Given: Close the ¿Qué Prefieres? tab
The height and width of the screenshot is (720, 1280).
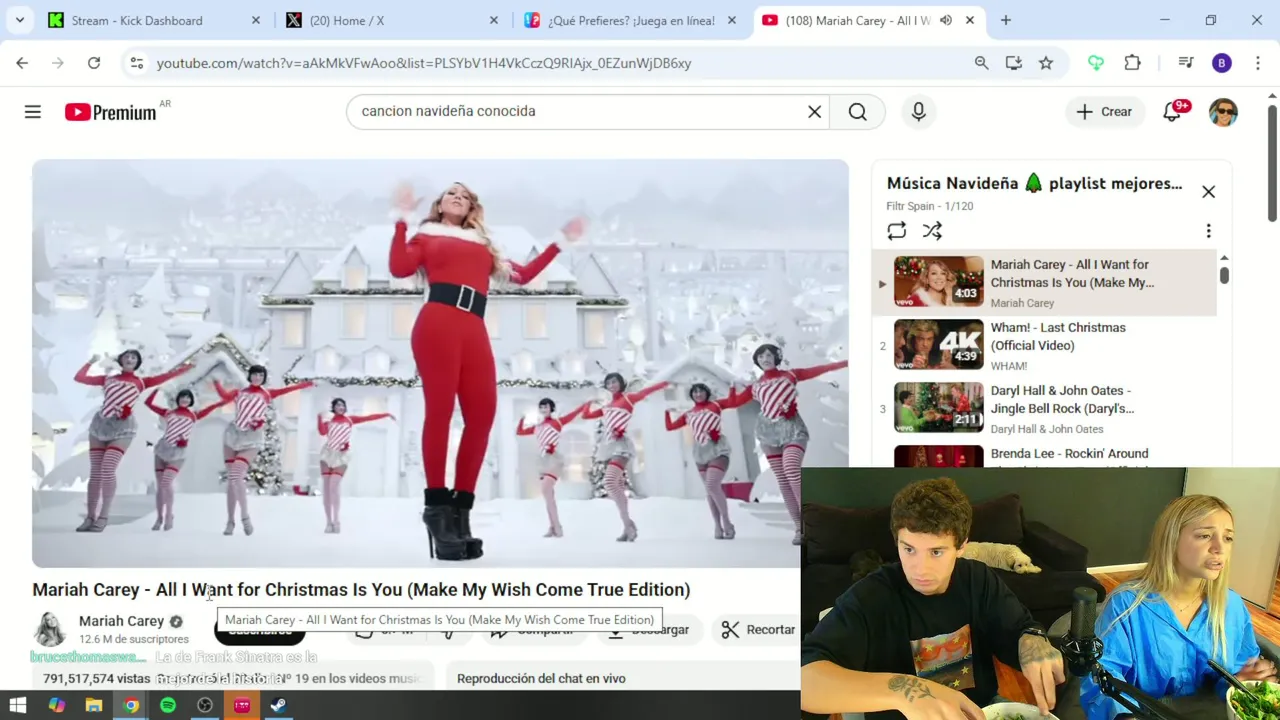Looking at the screenshot, I should point(732,20).
